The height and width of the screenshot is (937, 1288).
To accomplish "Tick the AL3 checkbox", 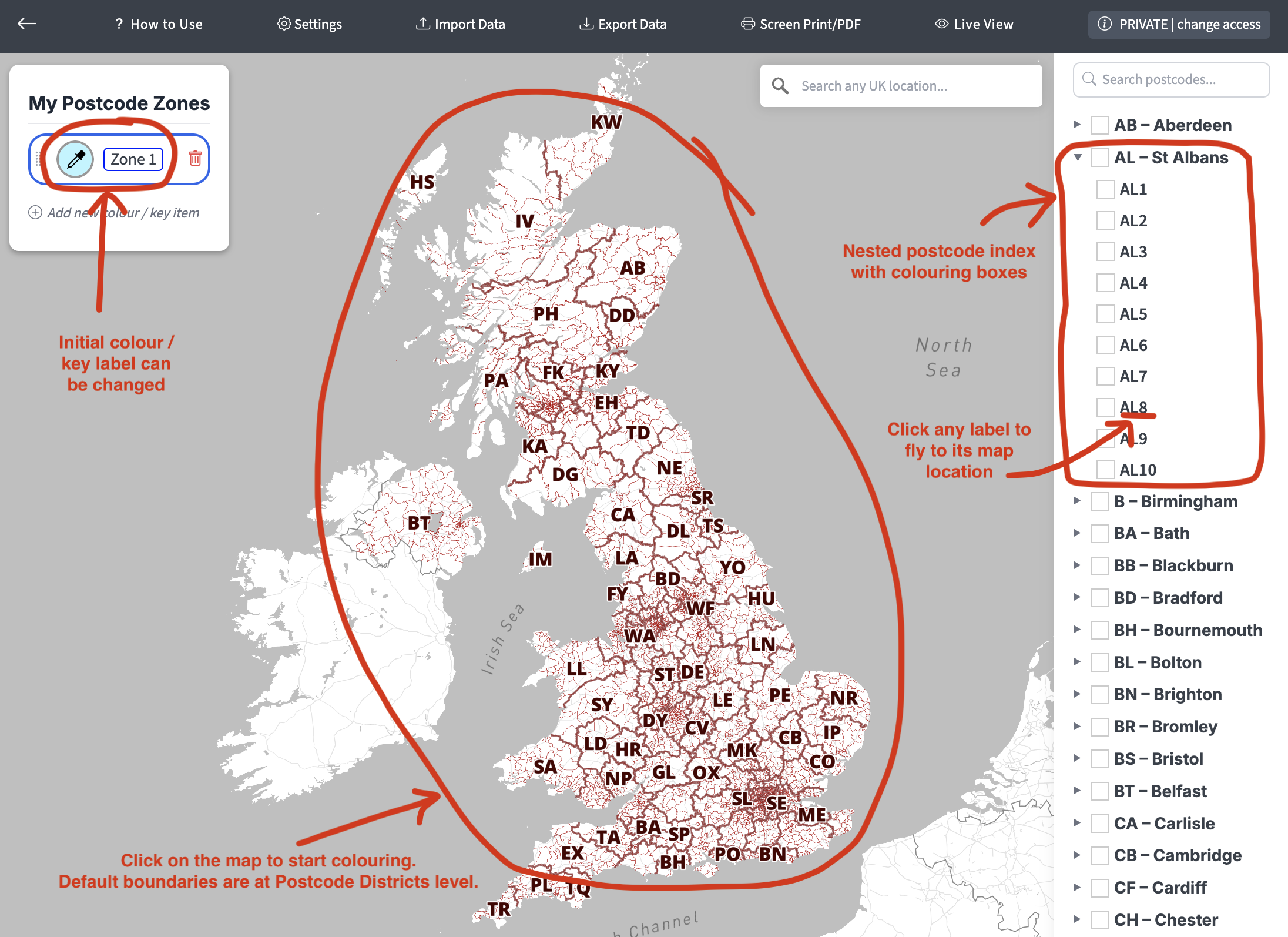I will 1105,252.
